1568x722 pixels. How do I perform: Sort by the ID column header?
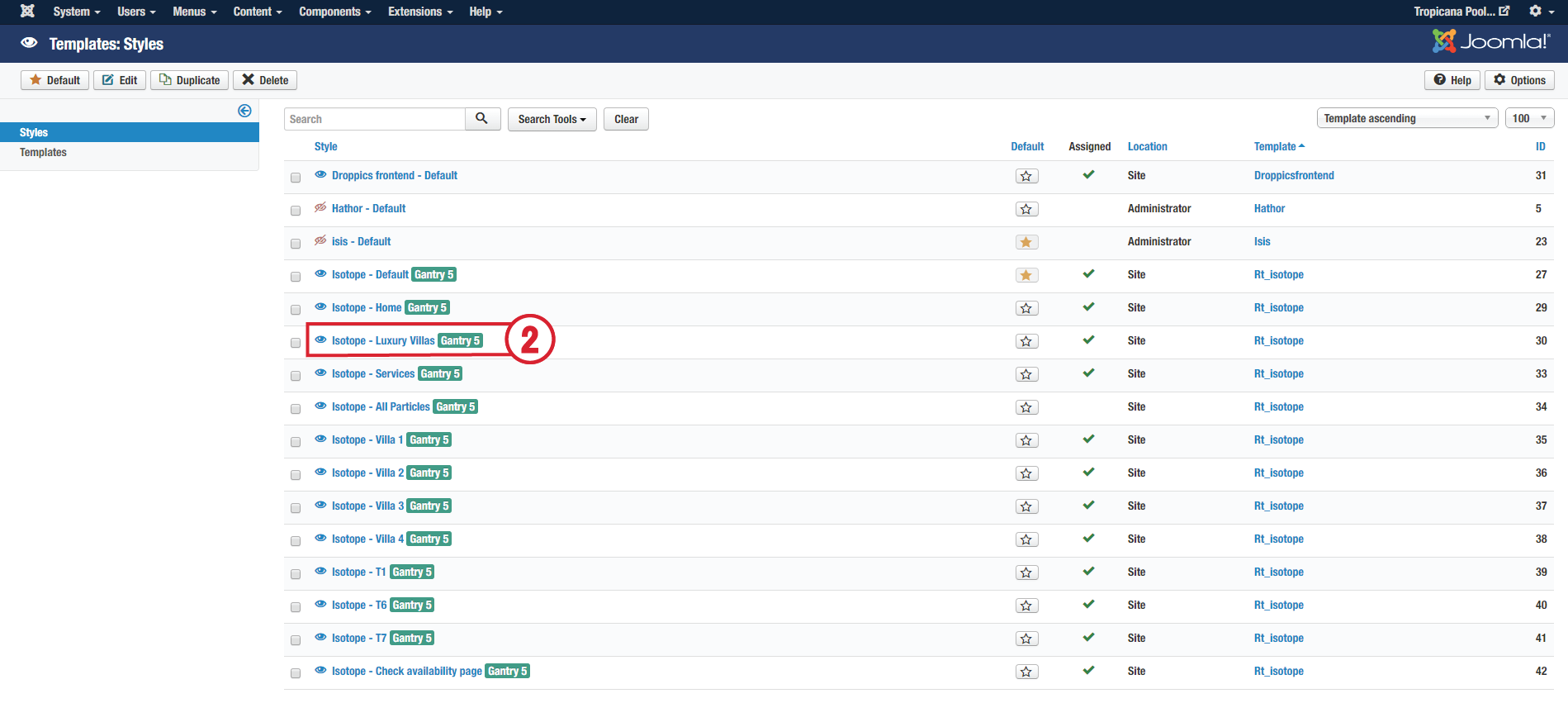pos(1540,146)
